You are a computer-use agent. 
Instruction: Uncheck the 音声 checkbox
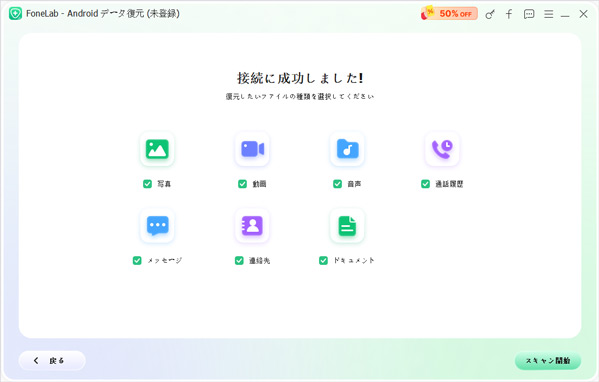coord(337,184)
